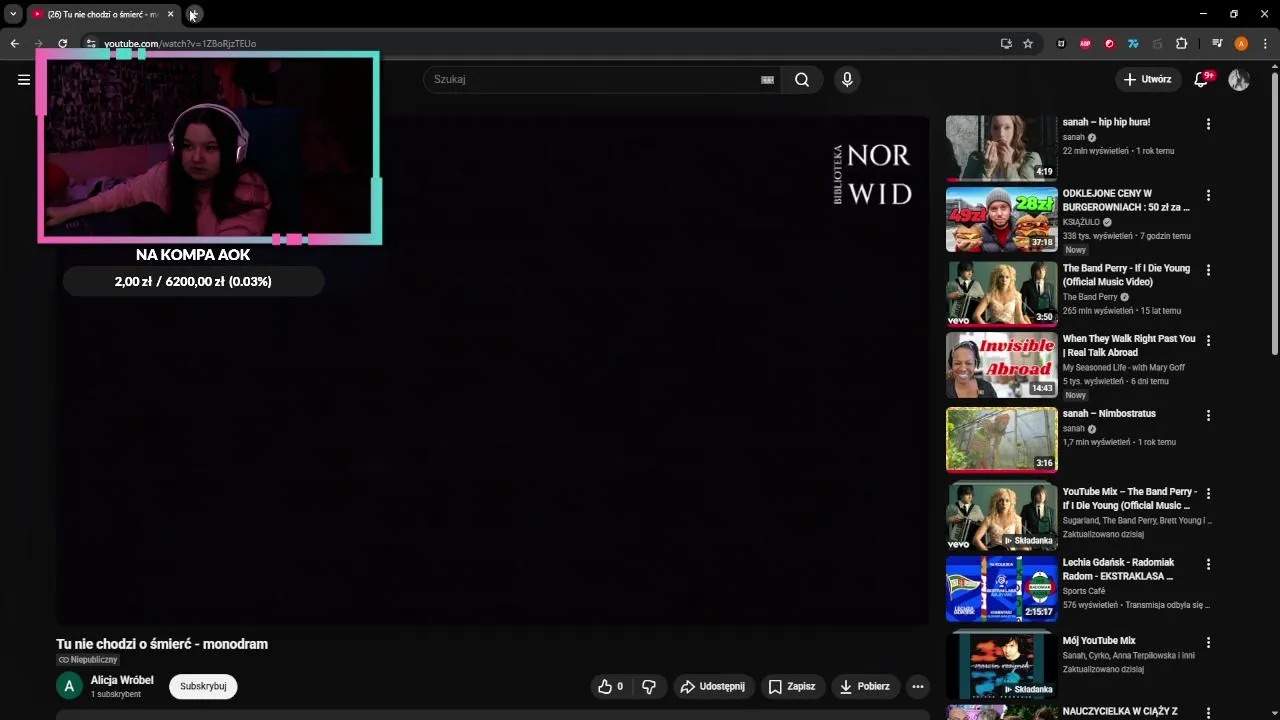
Task: Click the Zapisz save button
Action: 791,686
